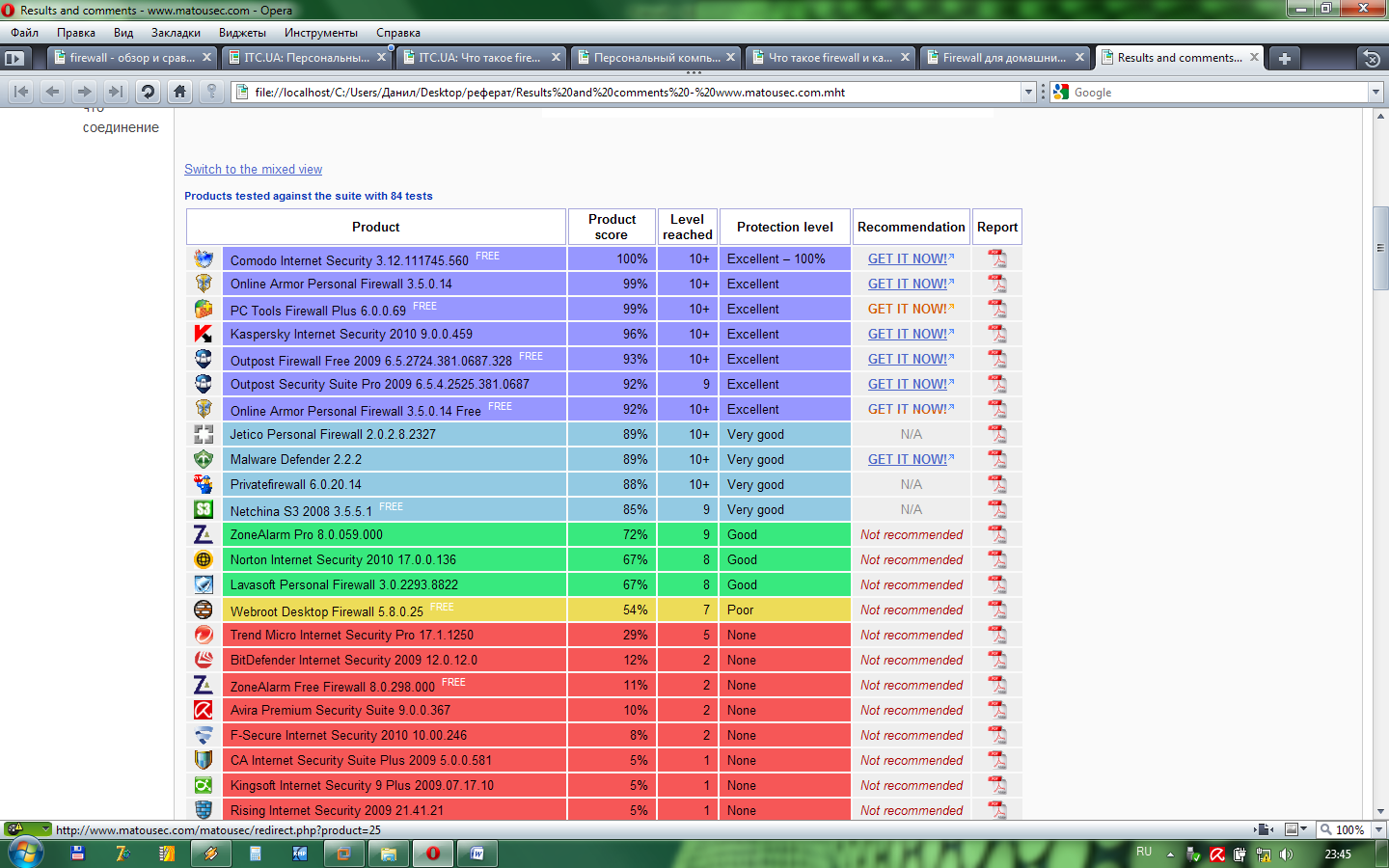Viewport: 1389px width, 868px height.
Task: Open the Справка menu
Action: coord(398,33)
